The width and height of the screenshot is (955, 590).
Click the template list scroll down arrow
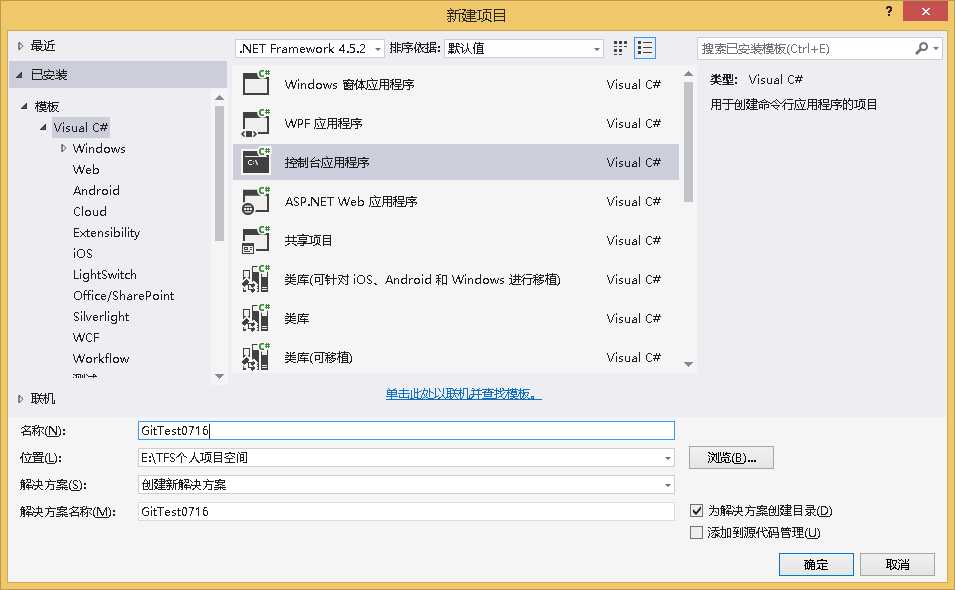pos(688,364)
